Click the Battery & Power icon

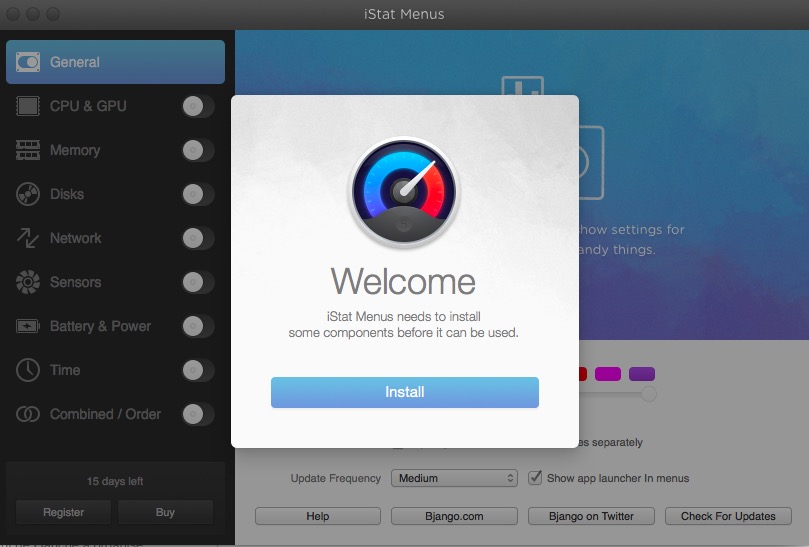28,326
